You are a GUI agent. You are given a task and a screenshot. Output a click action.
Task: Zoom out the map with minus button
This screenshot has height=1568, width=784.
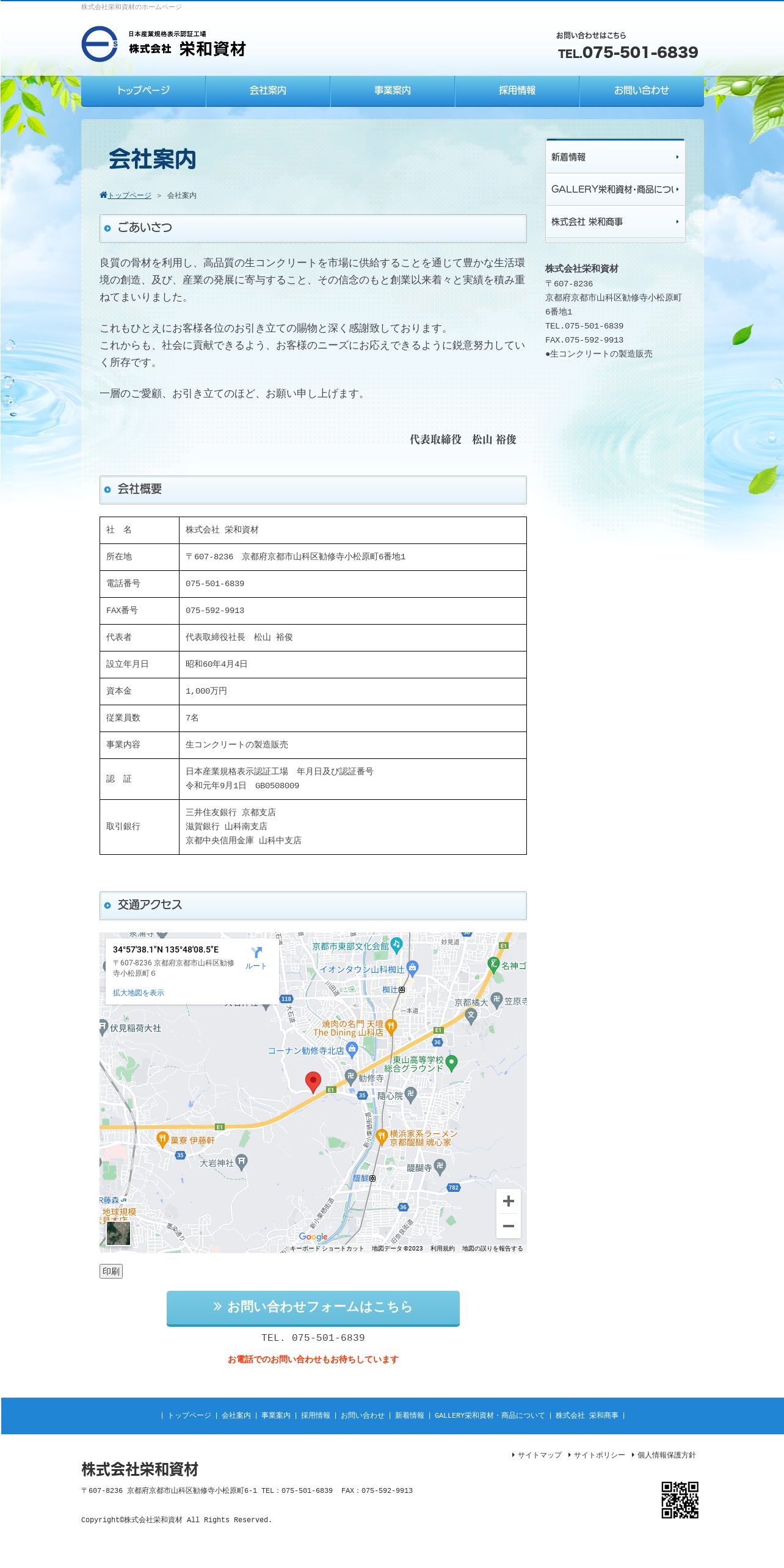508,1225
